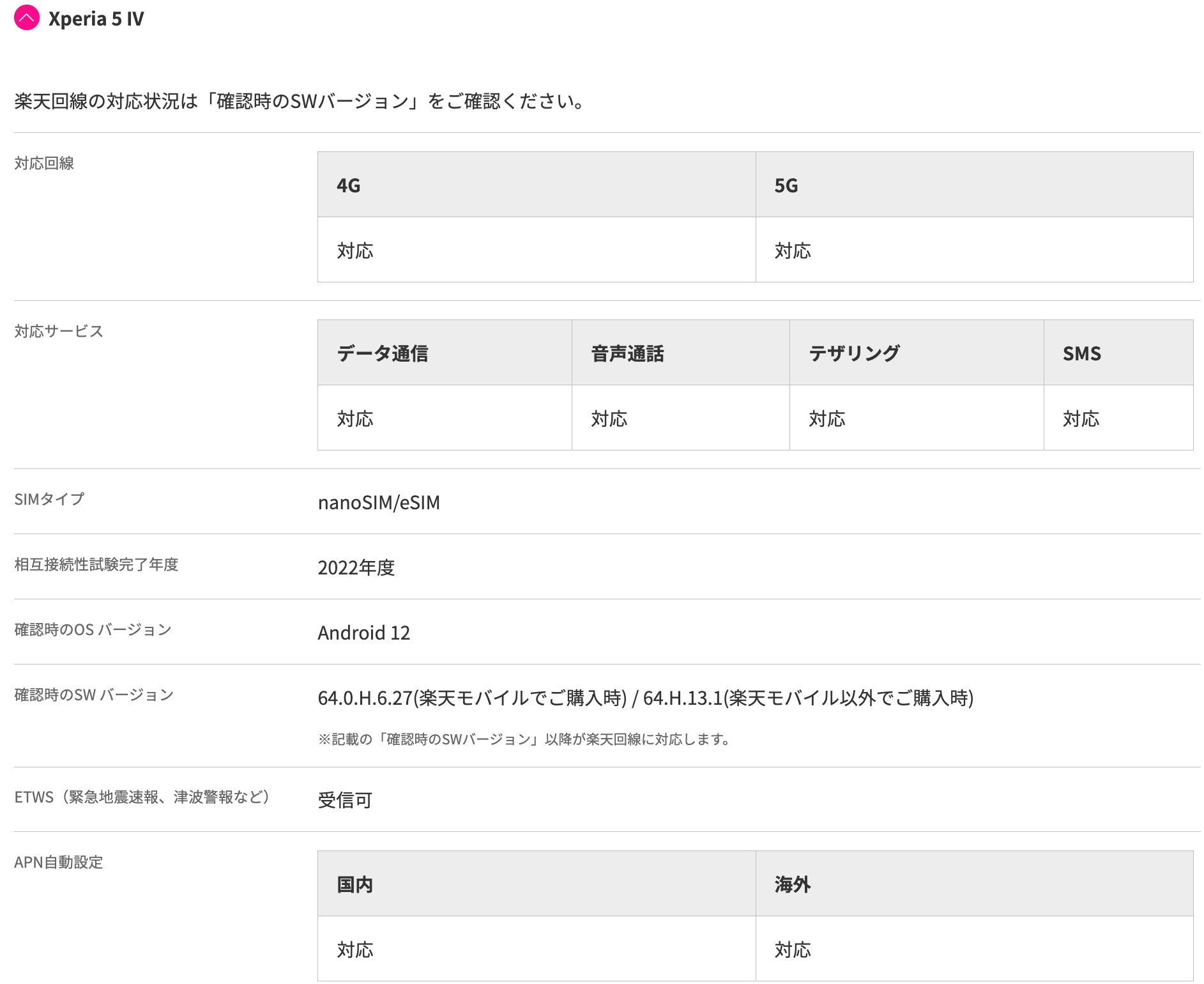Screen dimensions: 1204x984
Task: Collapse the Xperia 5 IV section chevron
Action: pos(27,18)
